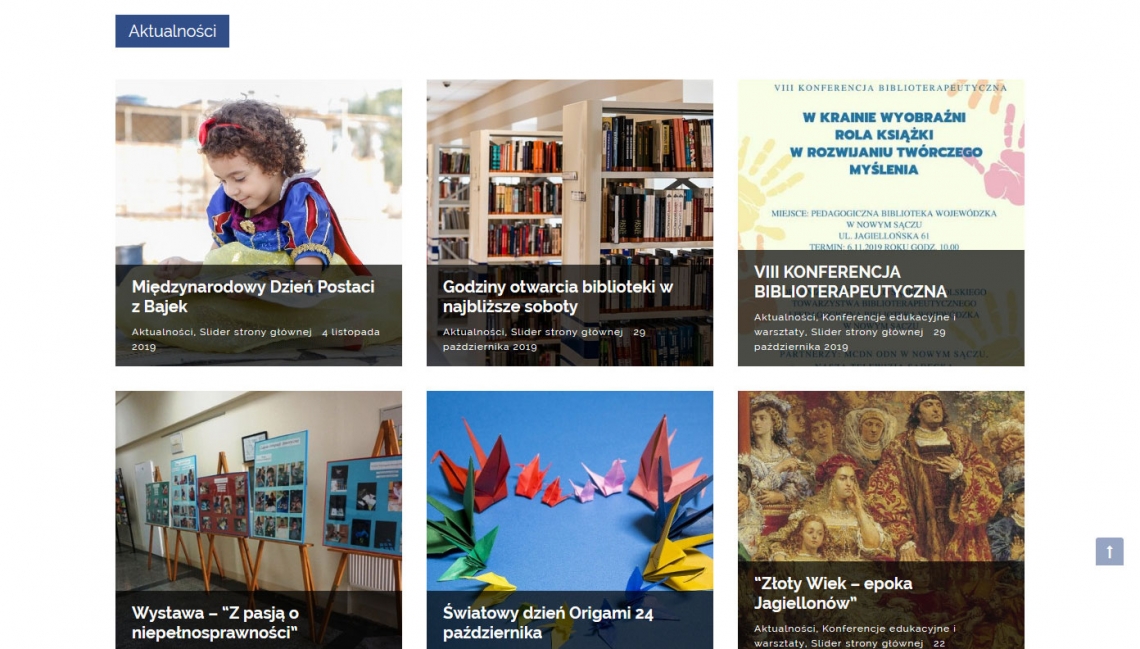Open 'Międzynarodowy Dzień Postaci z Bajek' article title
Screen dimensions: 1140x649
pyautogui.click(x=253, y=297)
